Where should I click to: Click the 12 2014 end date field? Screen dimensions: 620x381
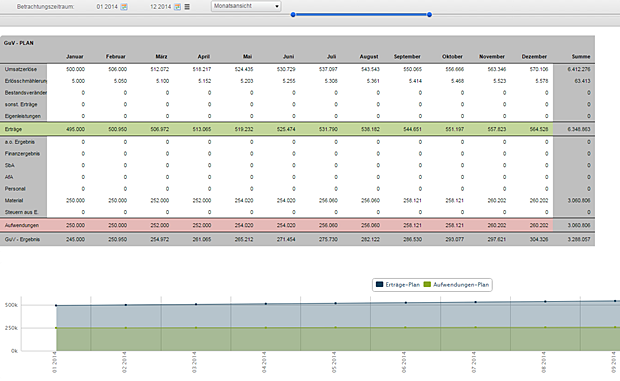pyautogui.click(x=161, y=7)
